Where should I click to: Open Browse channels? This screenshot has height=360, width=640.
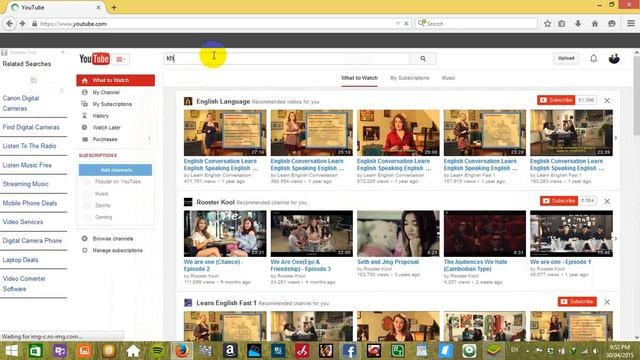tap(113, 239)
